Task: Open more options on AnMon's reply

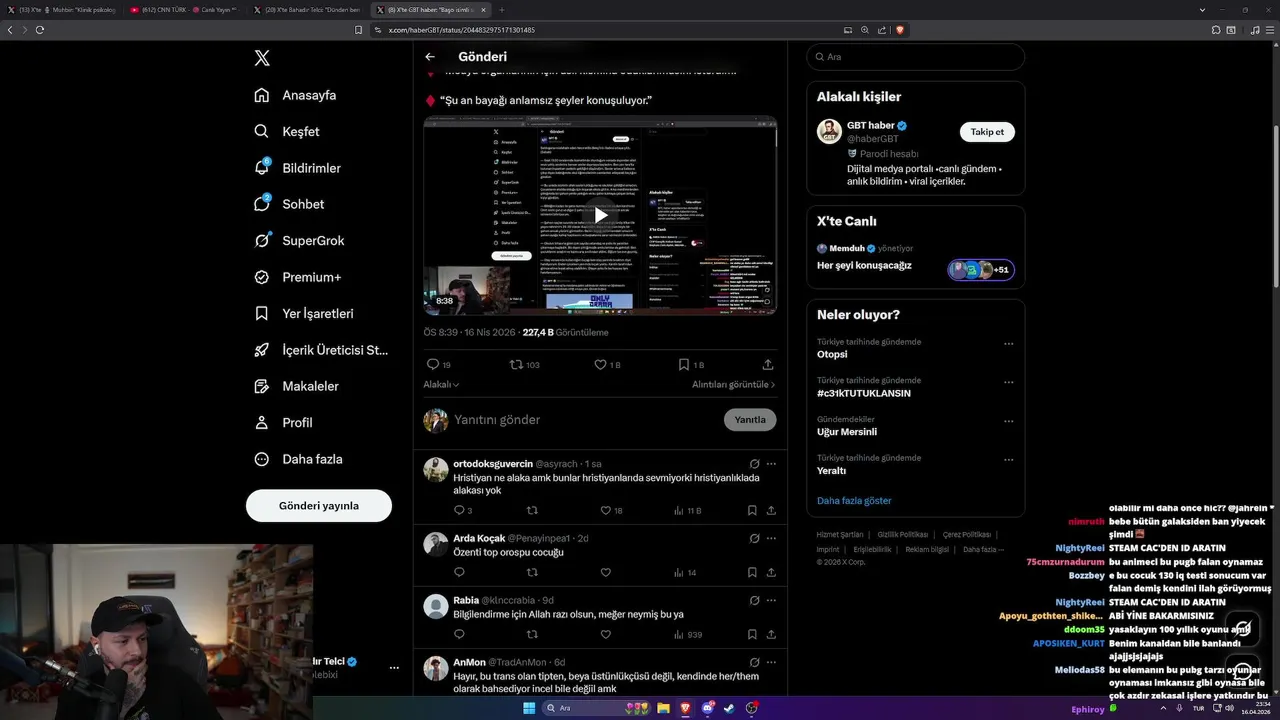Action: coord(771,662)
